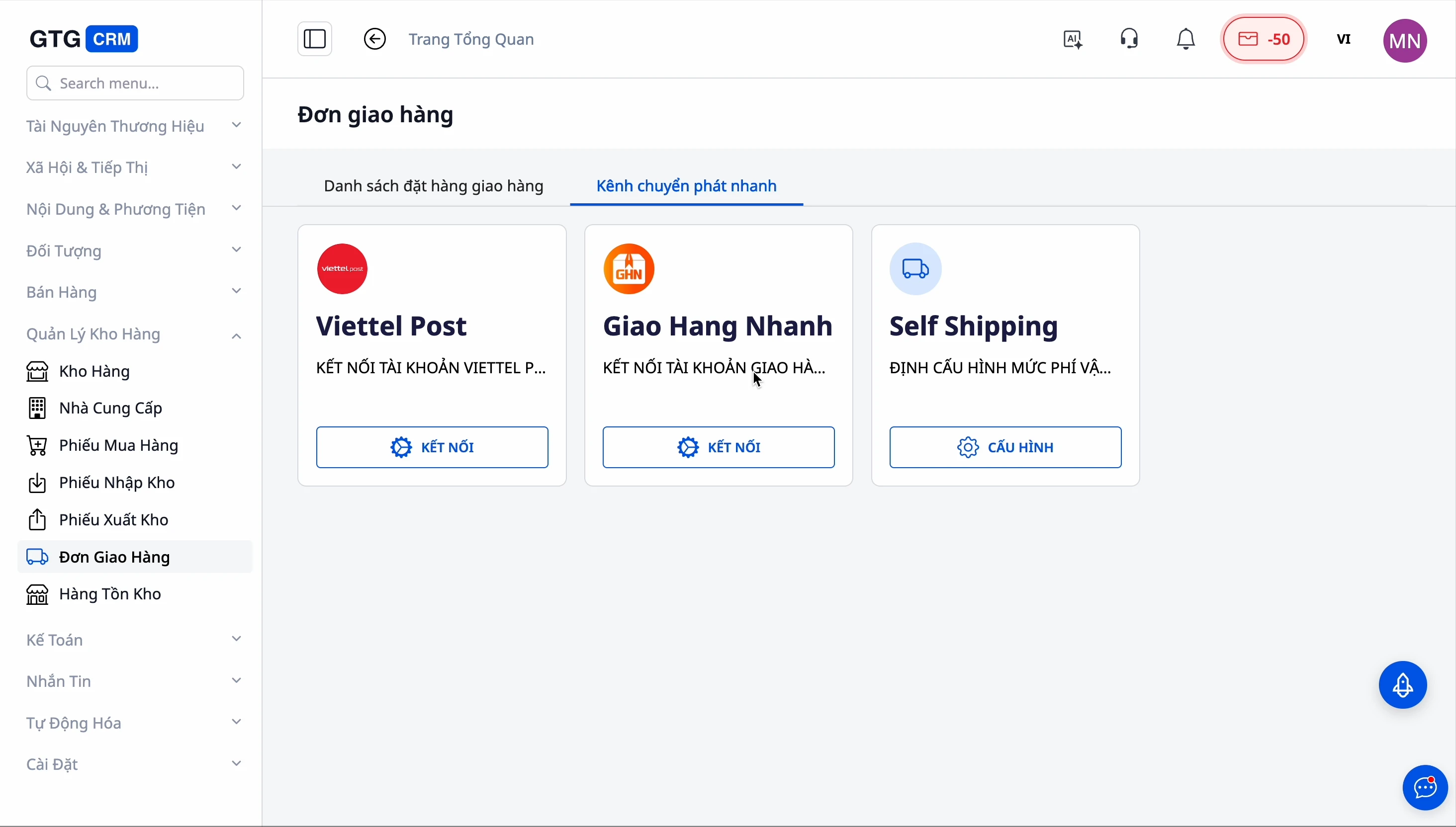Open CẤU HÌNH for Self Shipping
The height and width of the screenshot is (827, 1456).
click(1005, 446)
